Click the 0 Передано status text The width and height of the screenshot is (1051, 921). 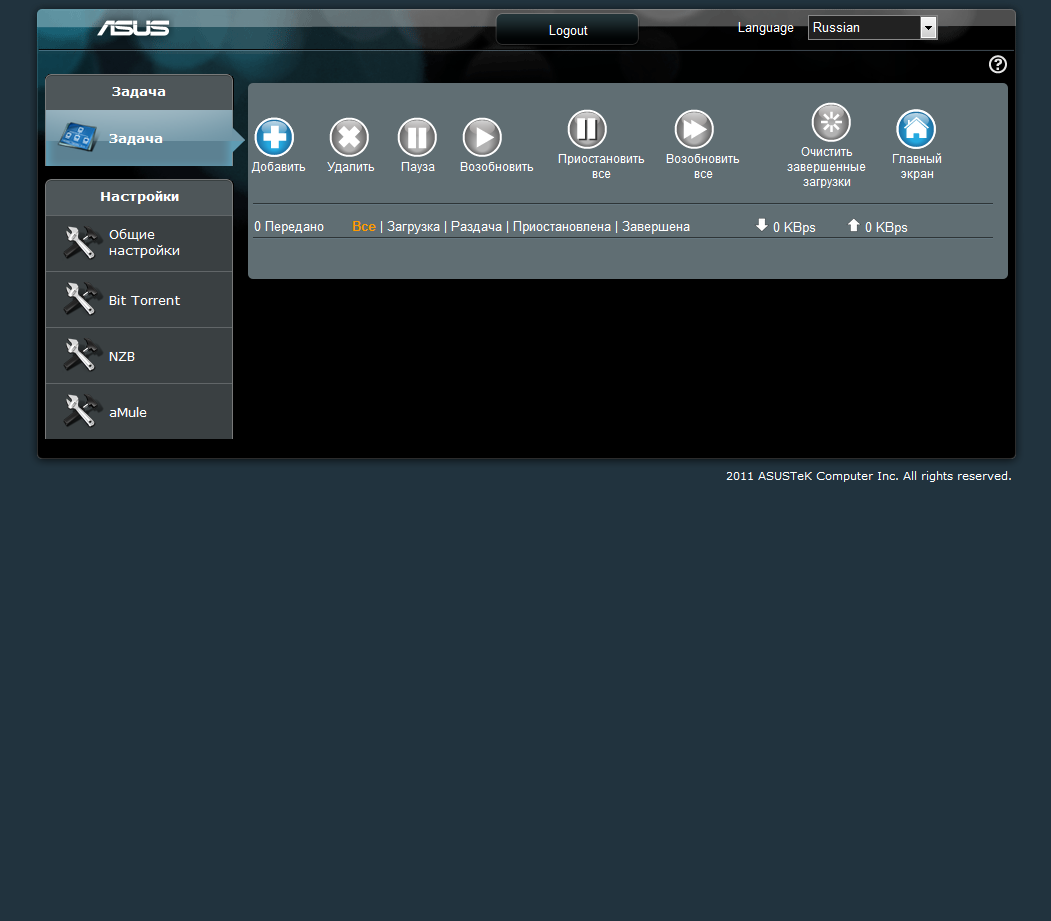click(289, 227)
